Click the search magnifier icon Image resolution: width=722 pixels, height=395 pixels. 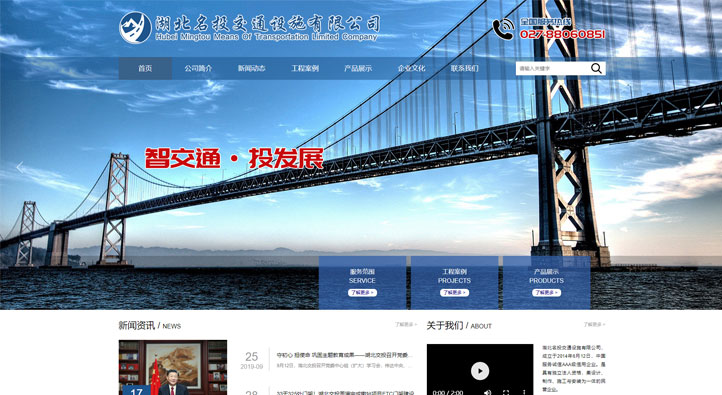pos(596,69)
